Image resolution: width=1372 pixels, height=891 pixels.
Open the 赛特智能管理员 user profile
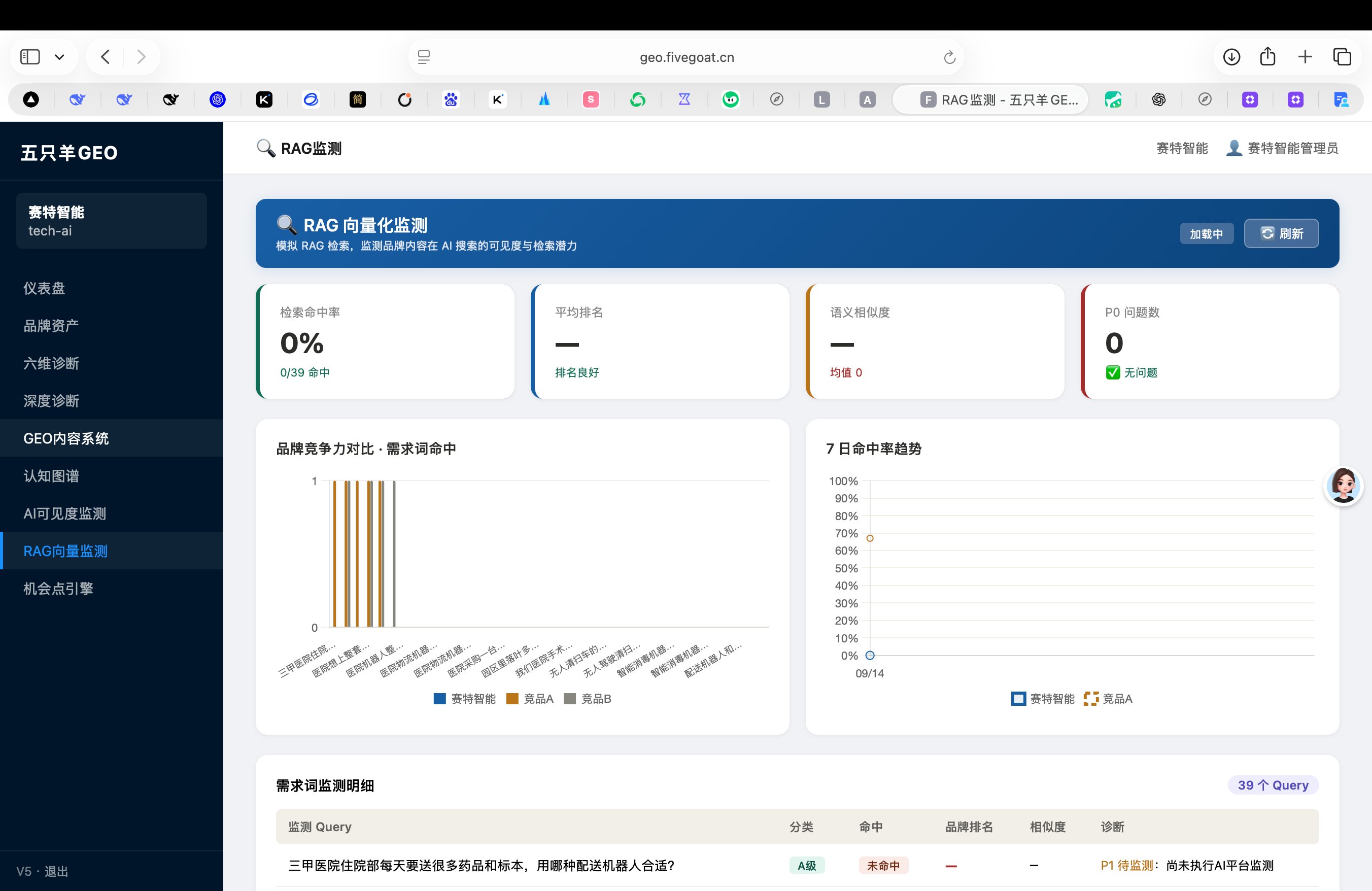pos(1282,148)
